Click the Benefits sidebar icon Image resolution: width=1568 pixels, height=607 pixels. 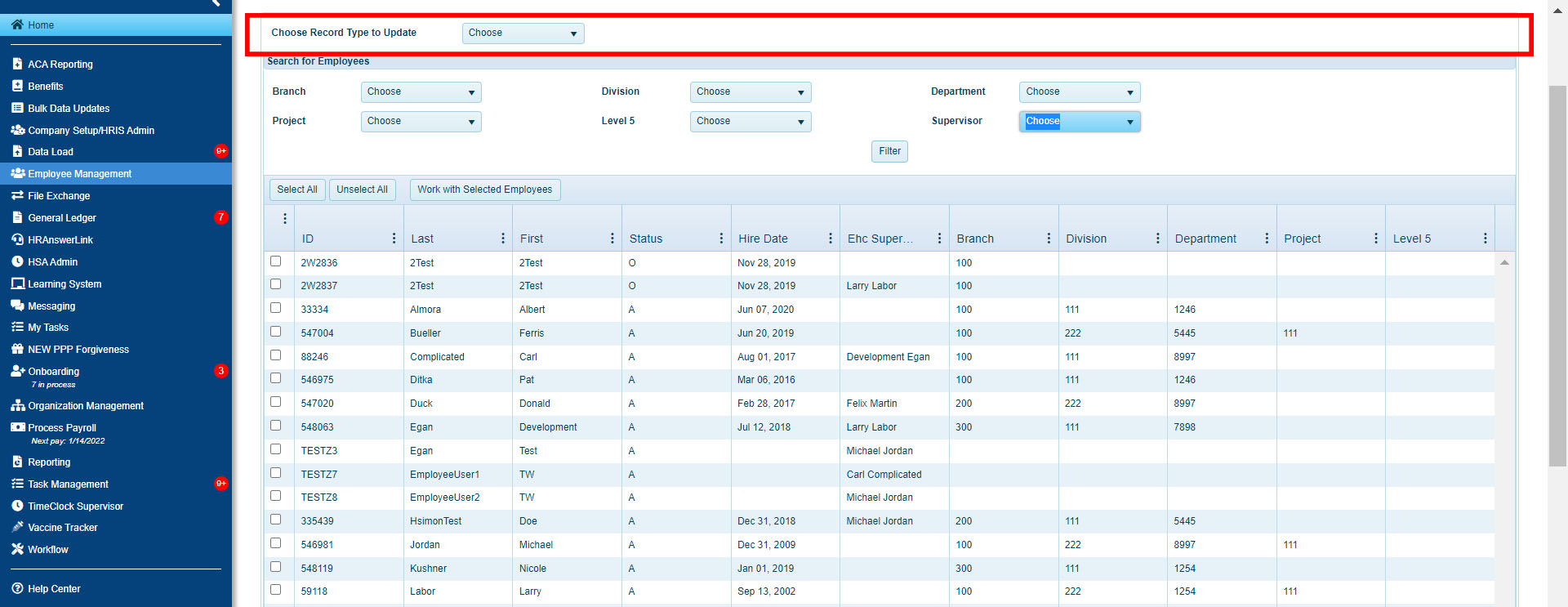tap(17, 86)
